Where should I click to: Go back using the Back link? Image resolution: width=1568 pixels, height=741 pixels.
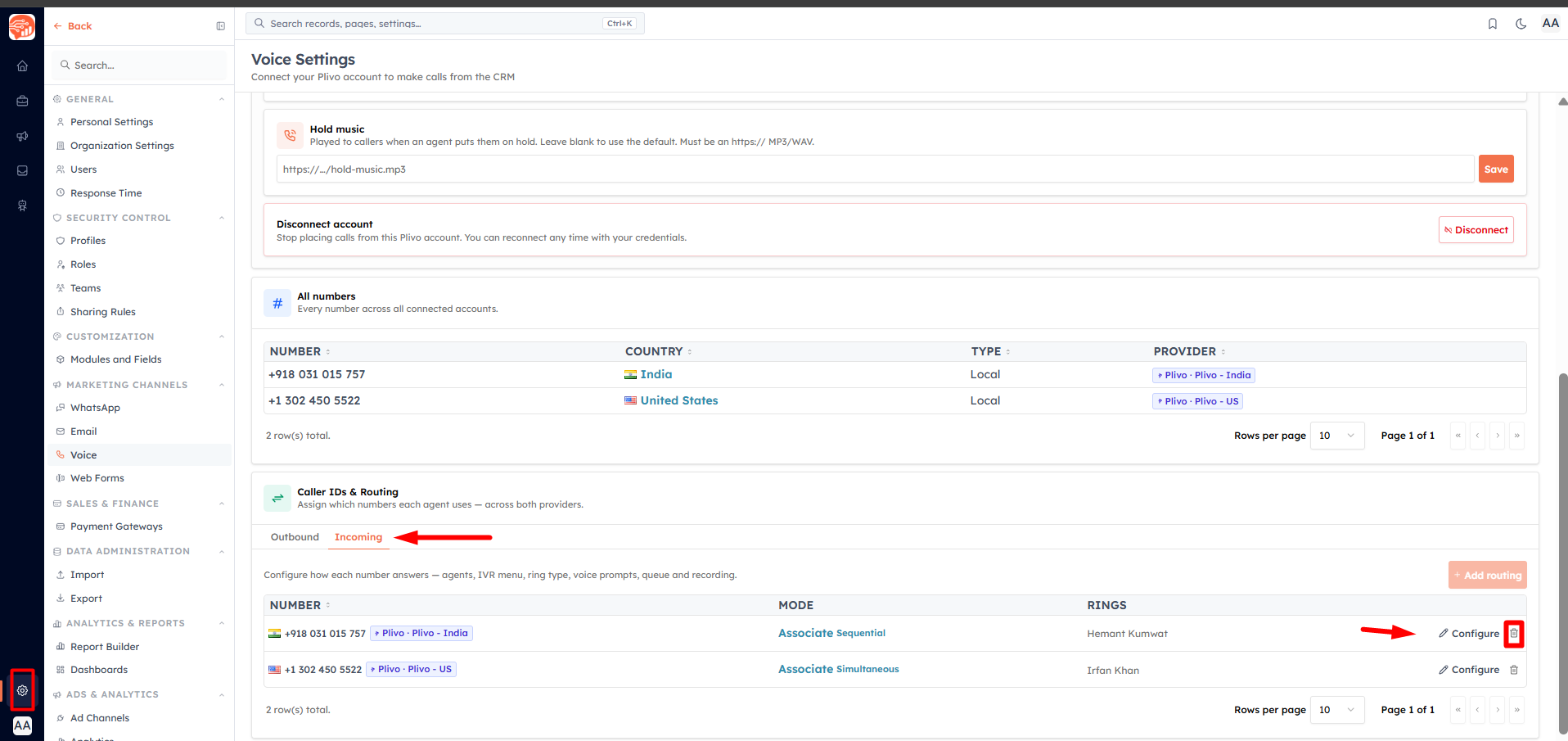(73, 26)
